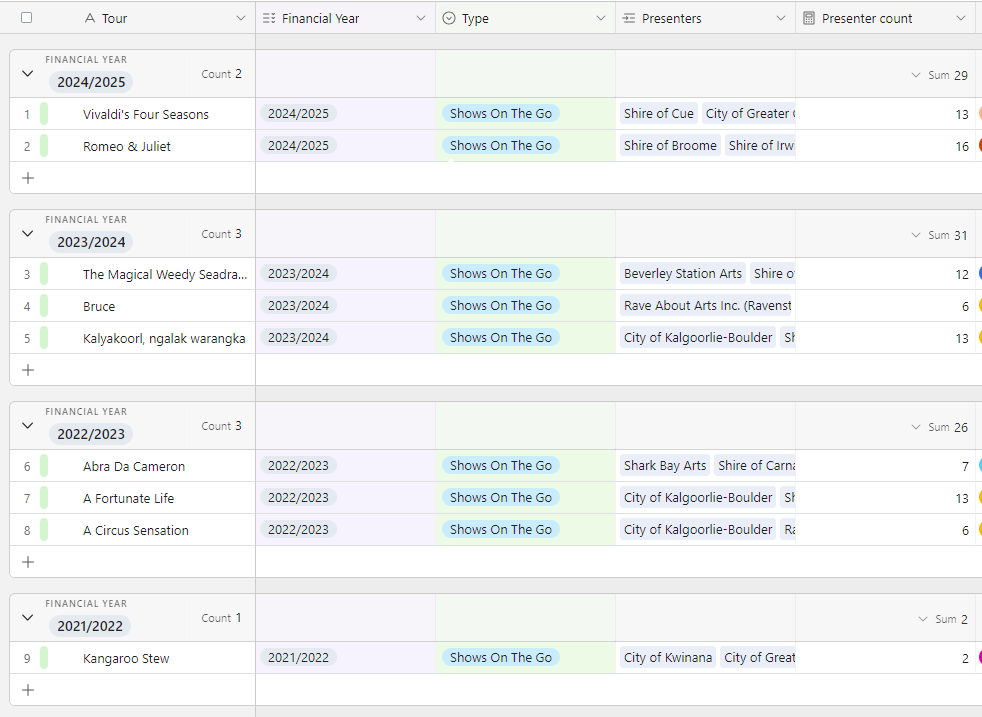The width and height of the screenshot is (982, 717).
Task: Select the Bruce tour cell
Action: point(99,306)
